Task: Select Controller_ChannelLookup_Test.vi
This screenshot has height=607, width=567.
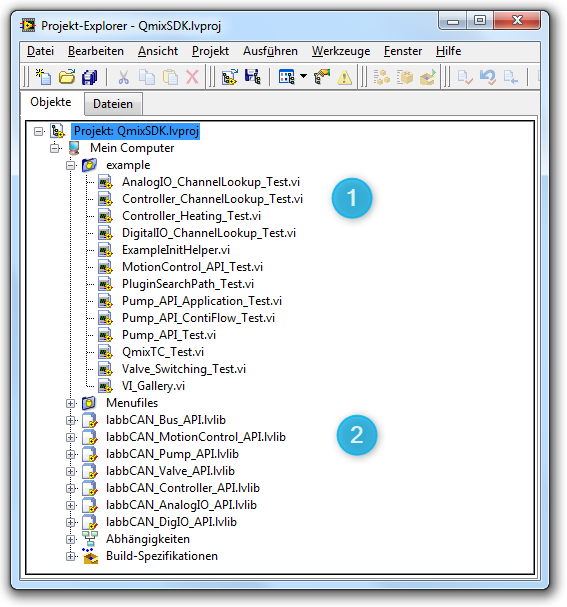Action: pos(212,199)
